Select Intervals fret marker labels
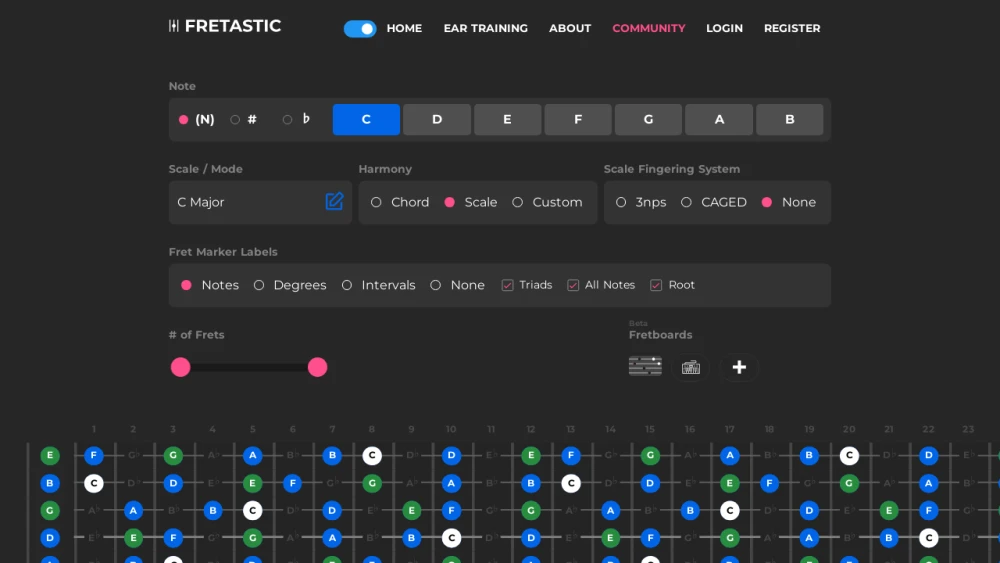The image size is (1000, 563). [x=347, y=285]
